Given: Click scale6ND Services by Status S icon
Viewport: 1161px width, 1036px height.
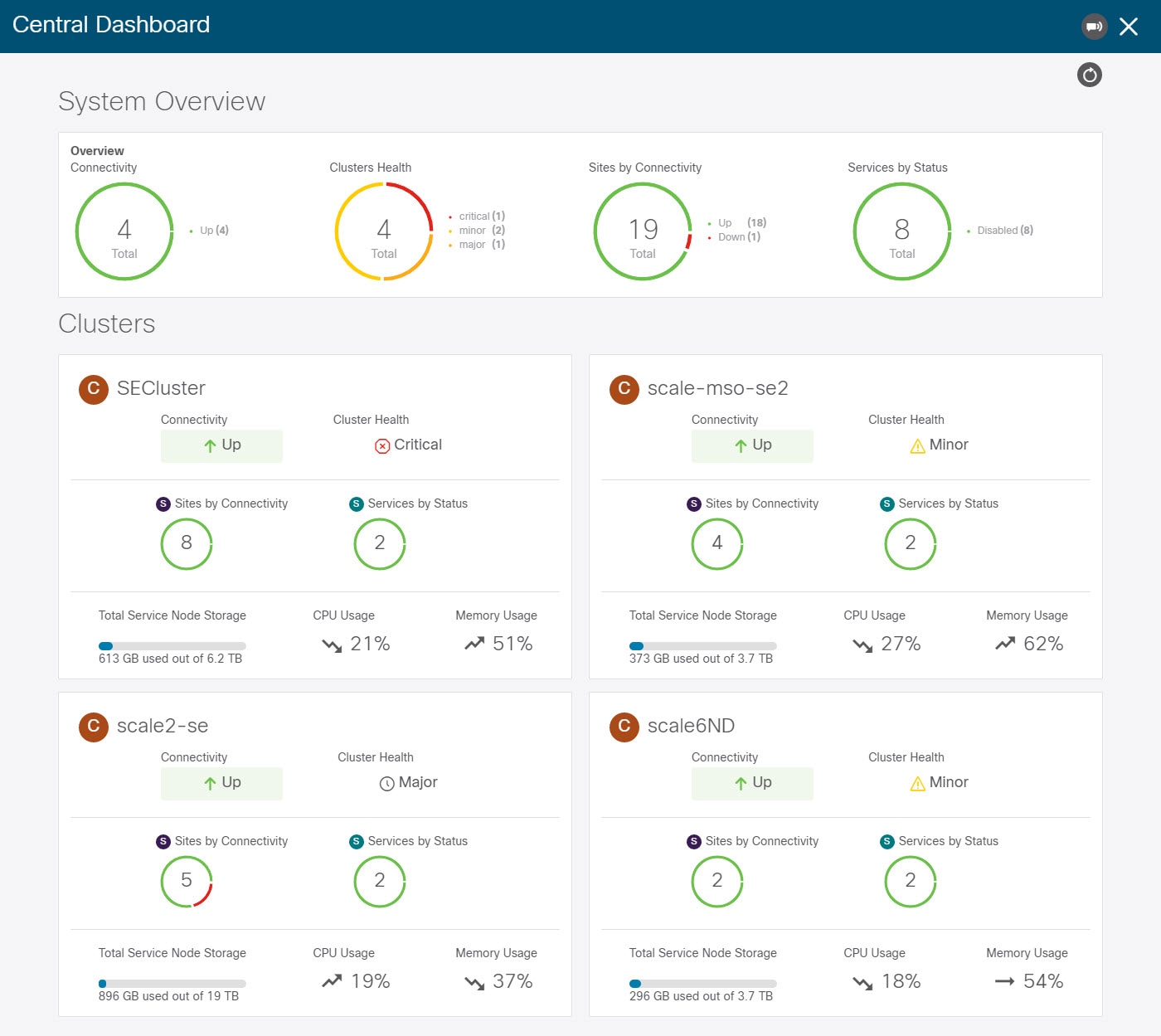Looking at the screenshot, I should click(x=887, y=842).
